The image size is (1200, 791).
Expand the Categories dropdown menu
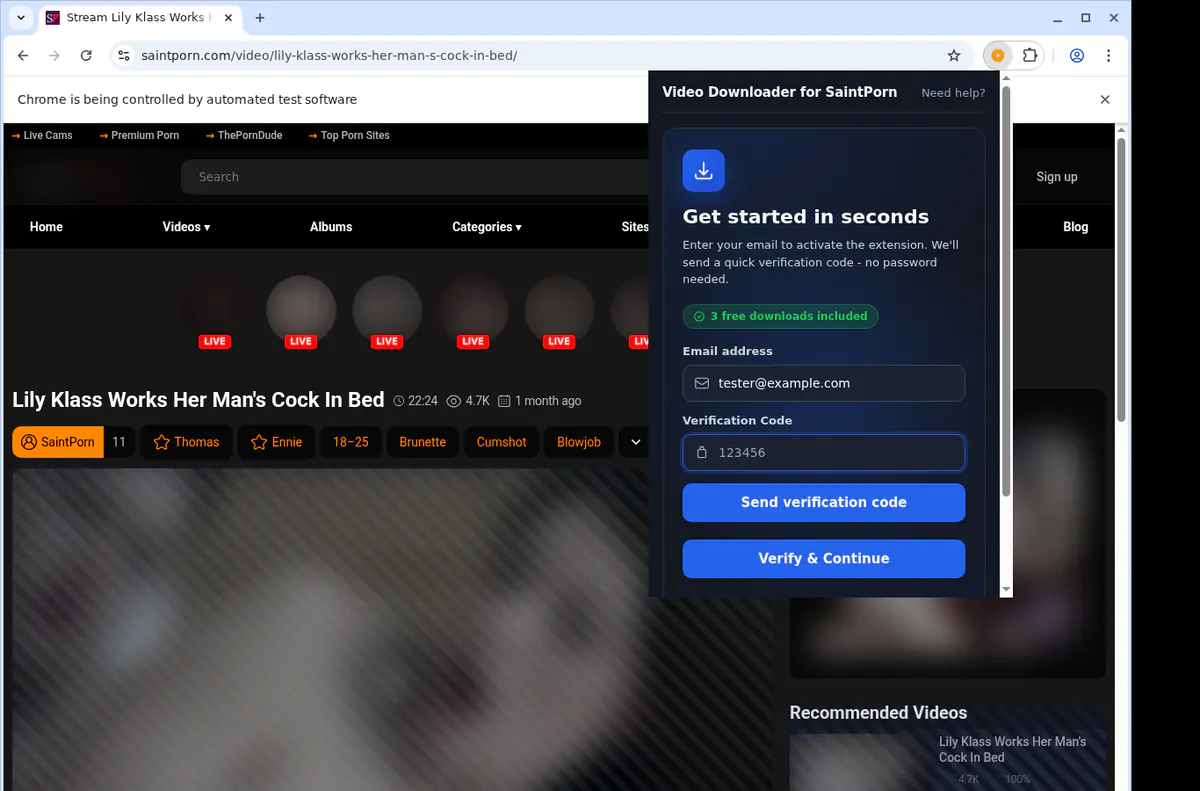click(x=487, y=227)
